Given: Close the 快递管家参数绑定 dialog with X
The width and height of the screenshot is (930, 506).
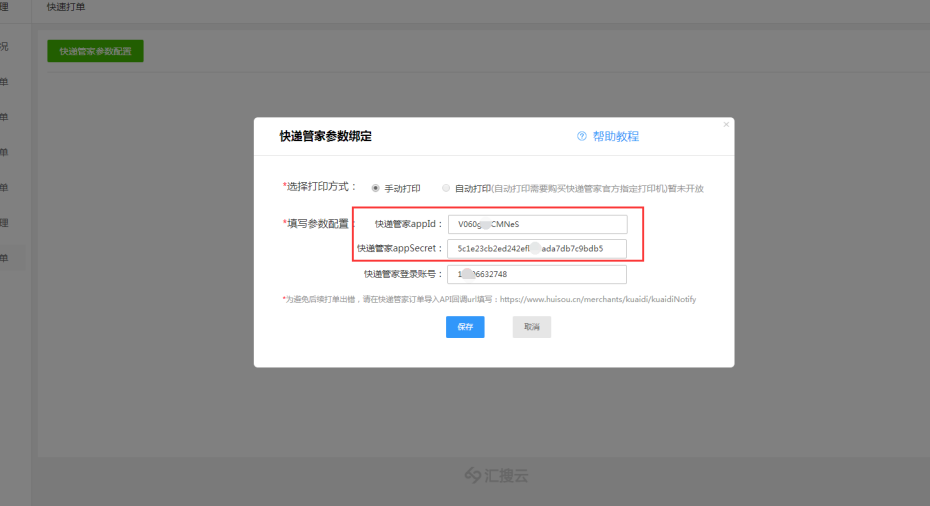Looking at the screenshot, I should (x=726, y=125).
